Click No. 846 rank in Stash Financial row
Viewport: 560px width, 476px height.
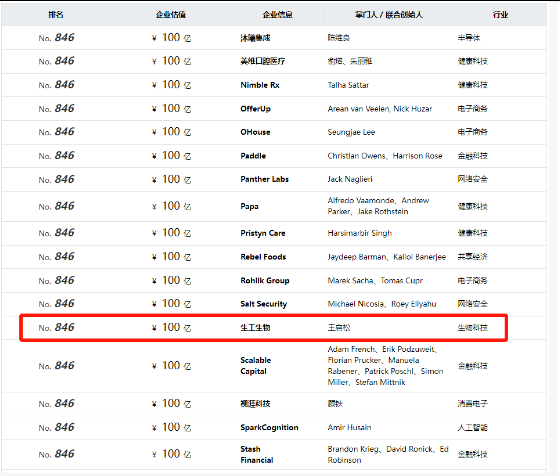(x=56, y=454)
